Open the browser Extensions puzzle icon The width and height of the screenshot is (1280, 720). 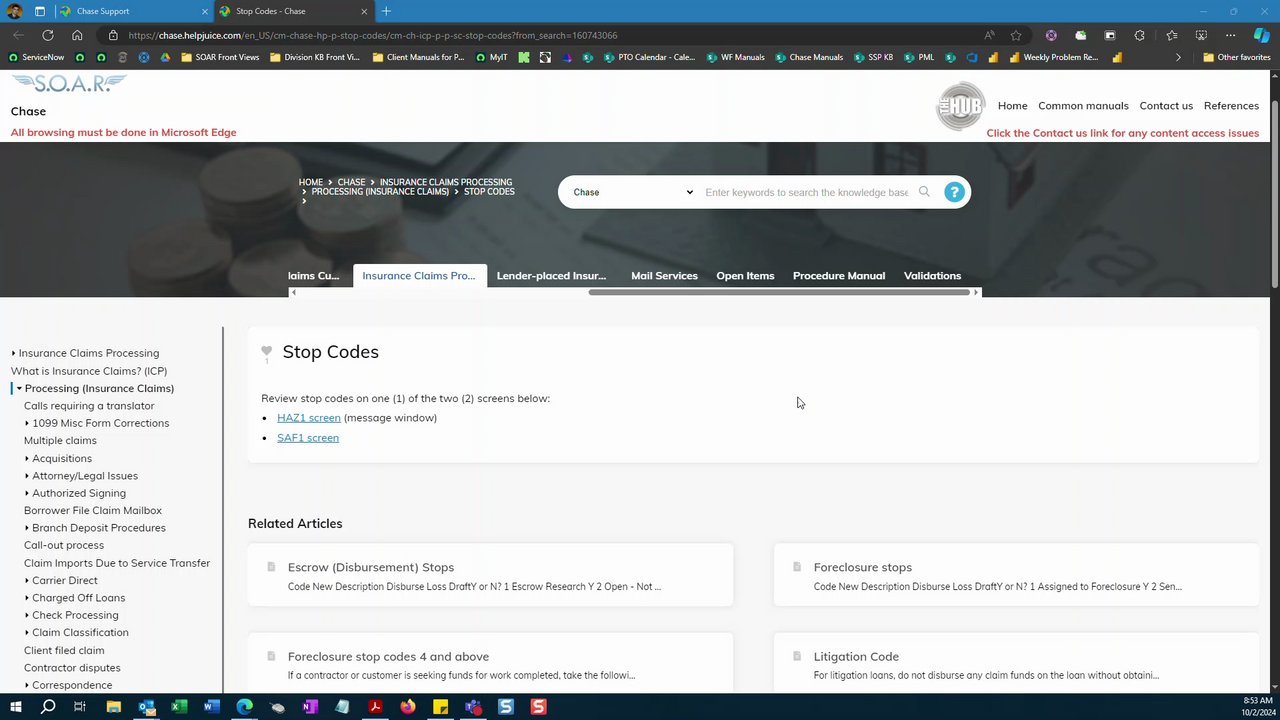pyautogui.click(x=1139, y=35)
